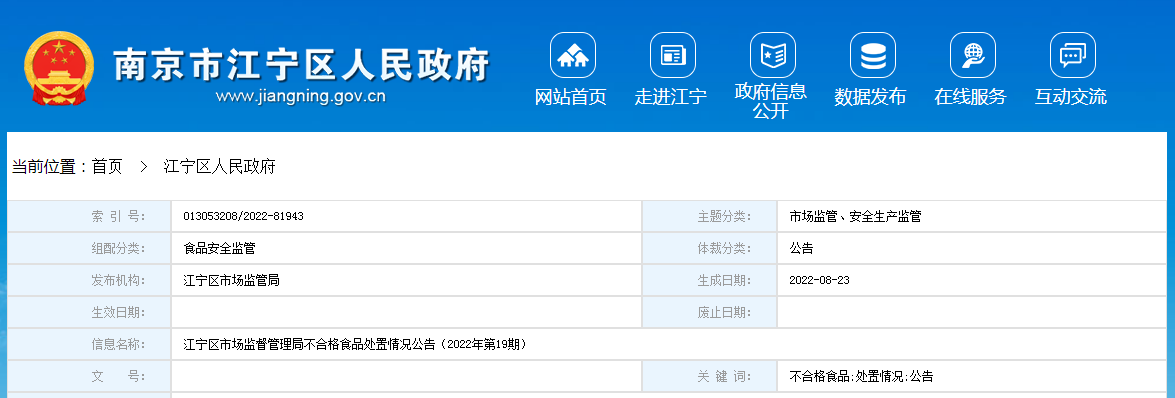Click the 信息名称 field label
The image size is (1175, 398).
point(118,345)
